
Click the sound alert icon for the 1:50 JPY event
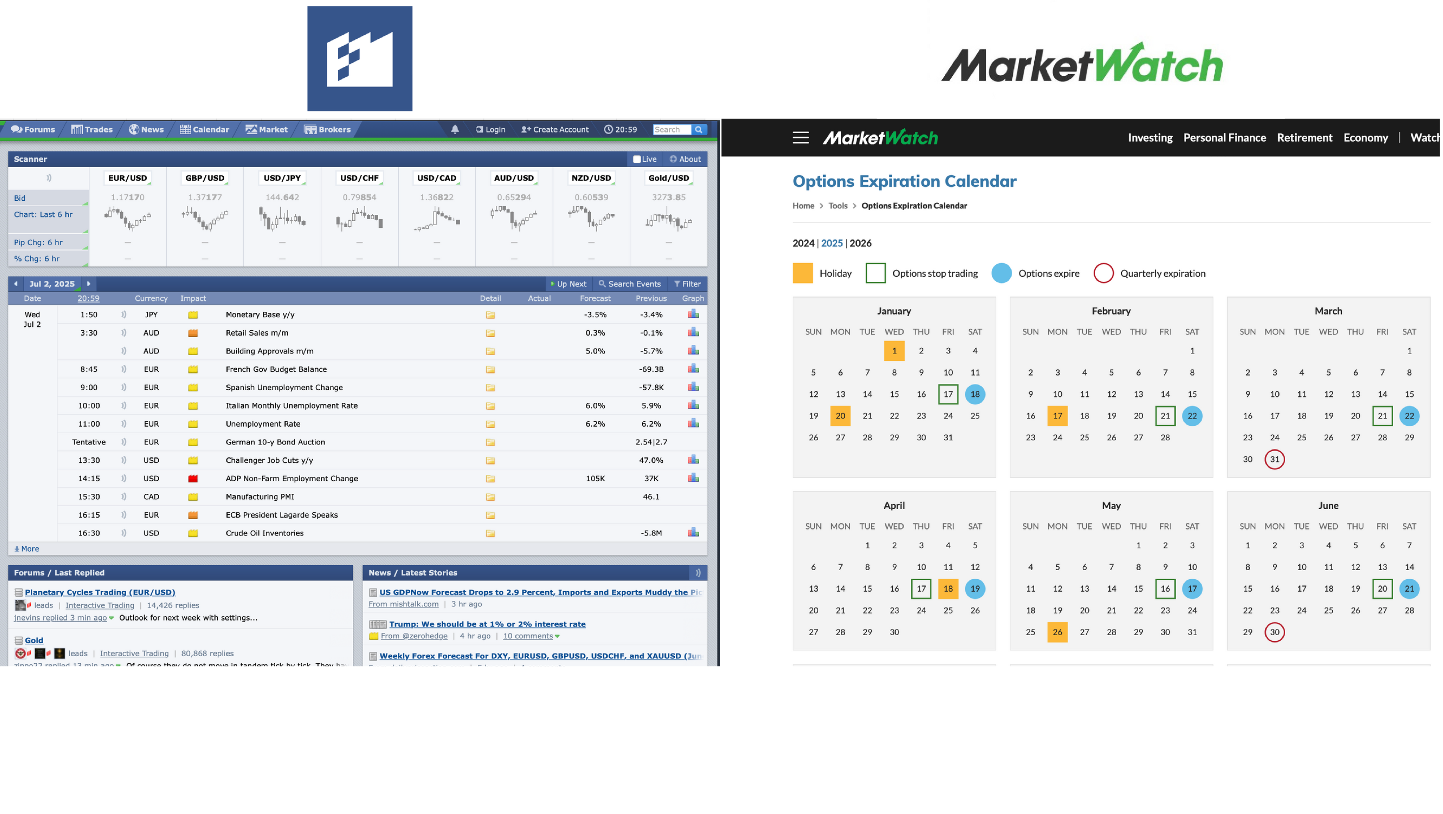click(x=124, y=315)
